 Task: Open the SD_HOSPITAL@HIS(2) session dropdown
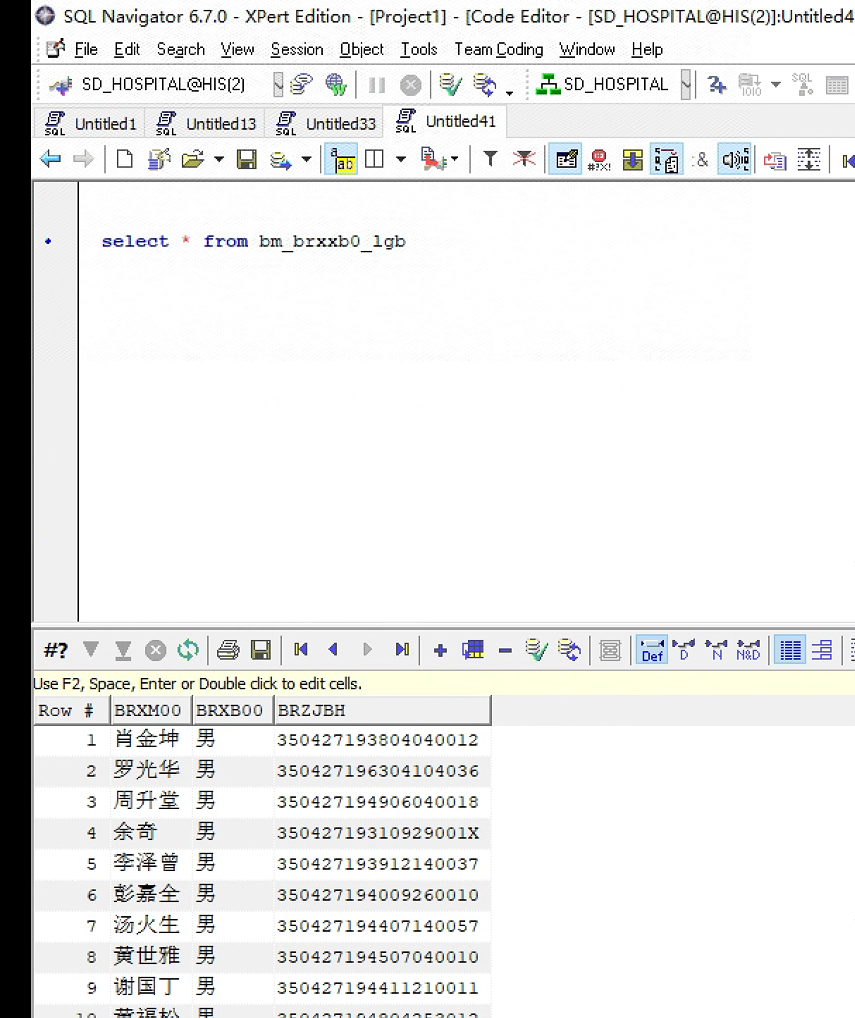coord(279,85)
